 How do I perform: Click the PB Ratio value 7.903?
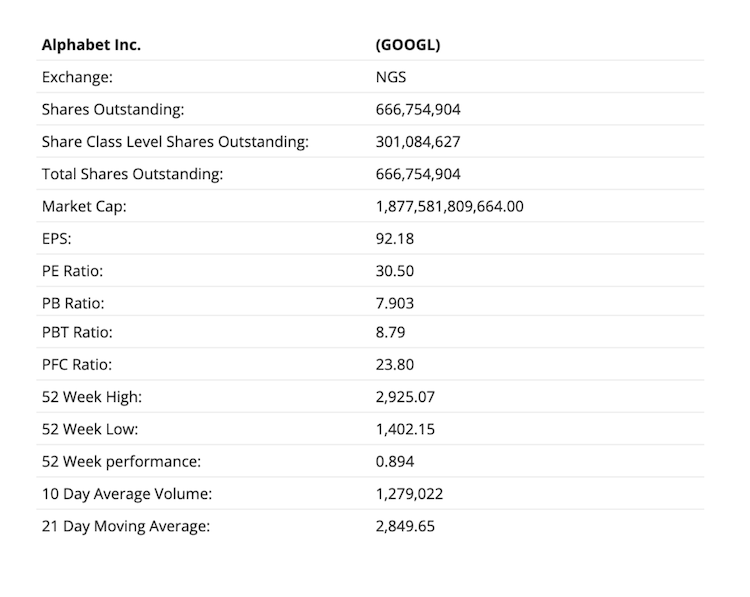click(x=394, y=303)
